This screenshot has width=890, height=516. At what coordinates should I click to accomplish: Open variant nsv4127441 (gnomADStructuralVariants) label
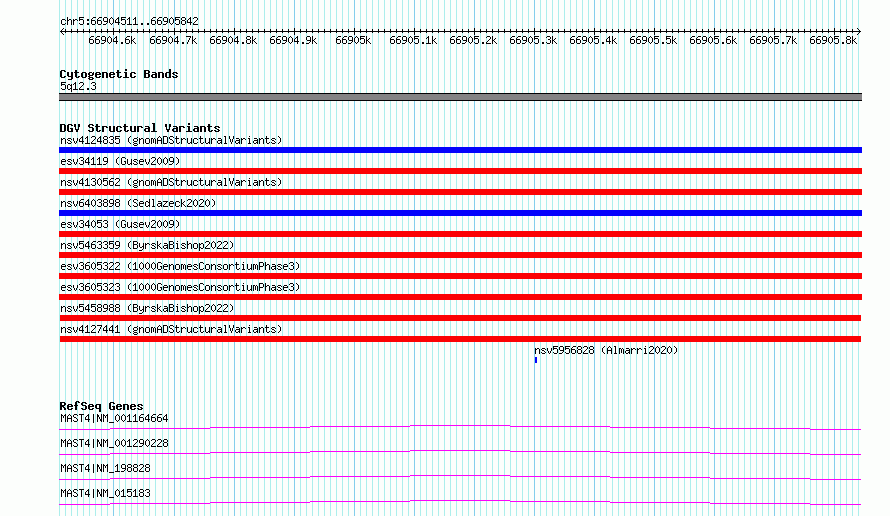coord(171,329)
